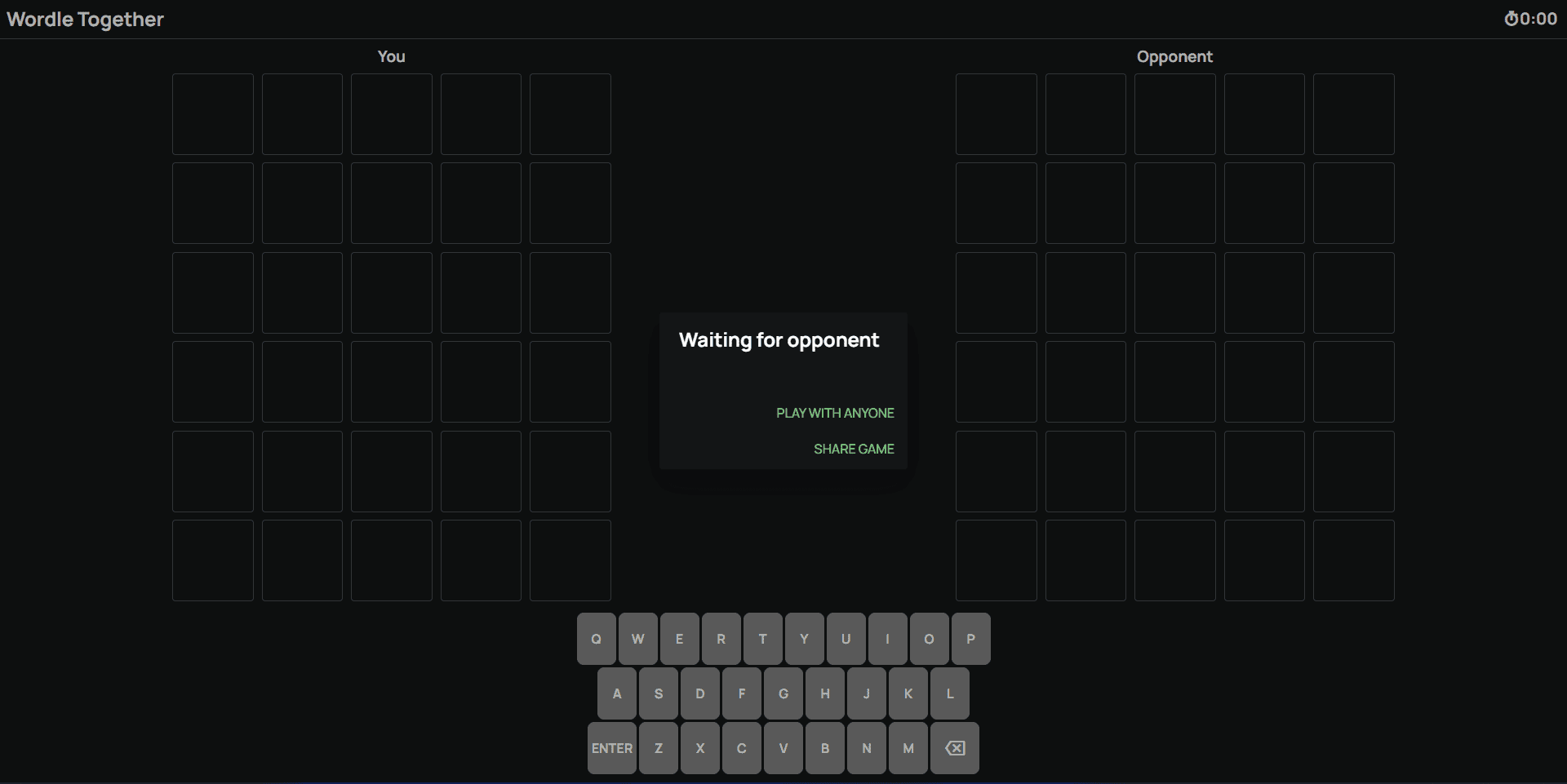Tap the letter T key

(x=762, y=639)
